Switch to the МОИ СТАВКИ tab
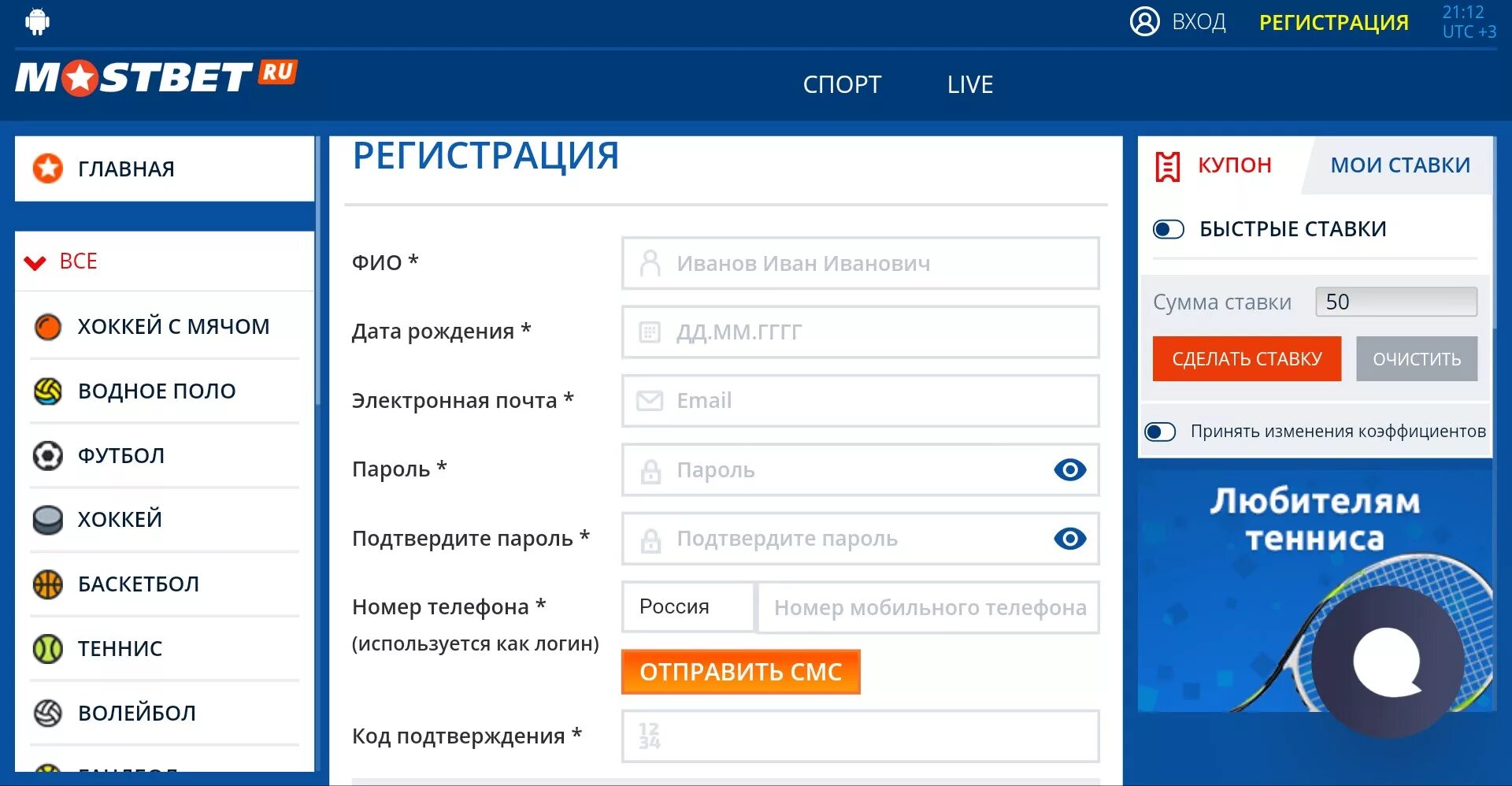The height and width of the screenshot is (786, 1512). 1399,165
